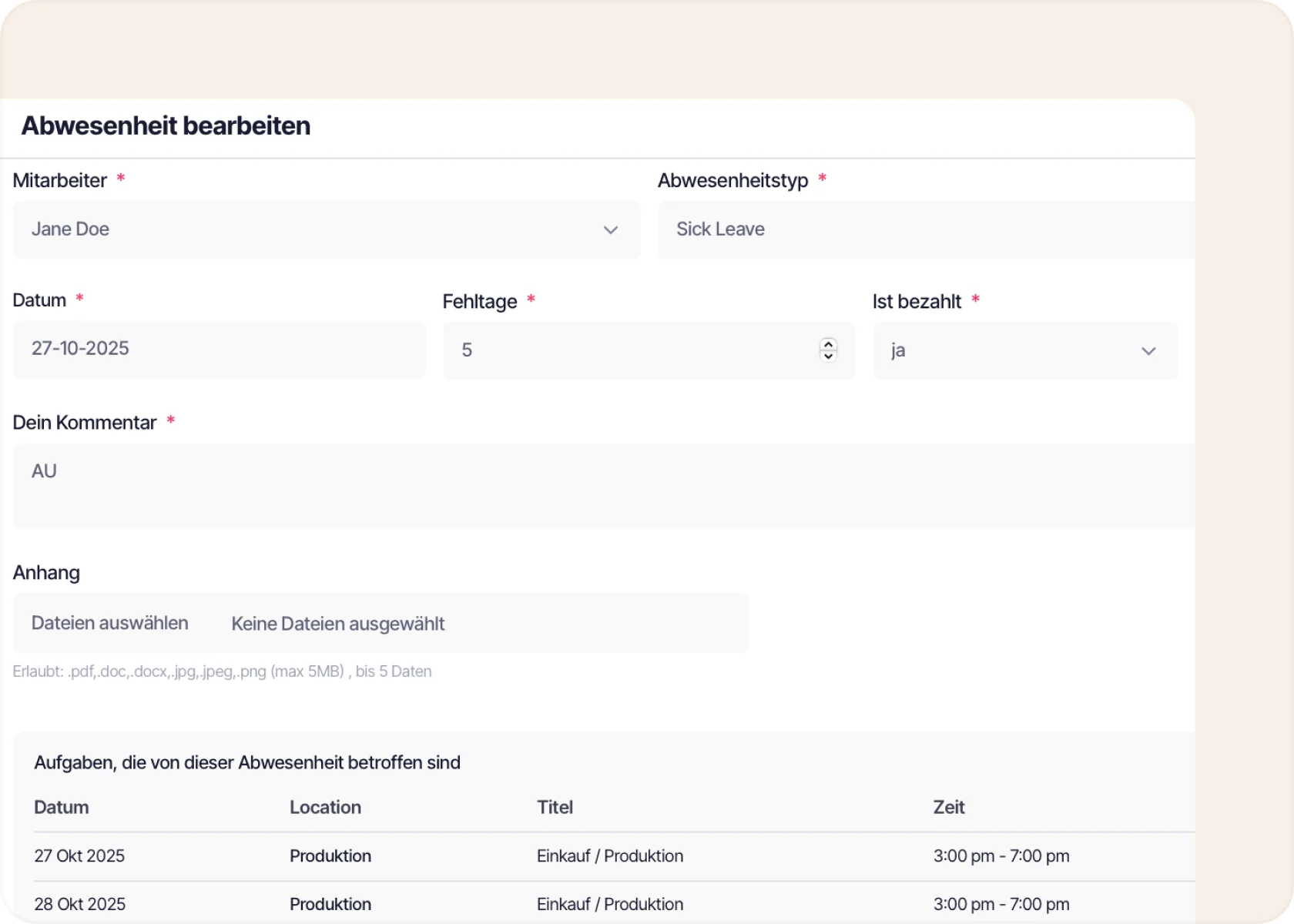1294x924 pixels.
Task: Click the 'Aufgaben, die von dieser Abwesenheit betroffen sind' heading
Action: [x=247, y=762]
